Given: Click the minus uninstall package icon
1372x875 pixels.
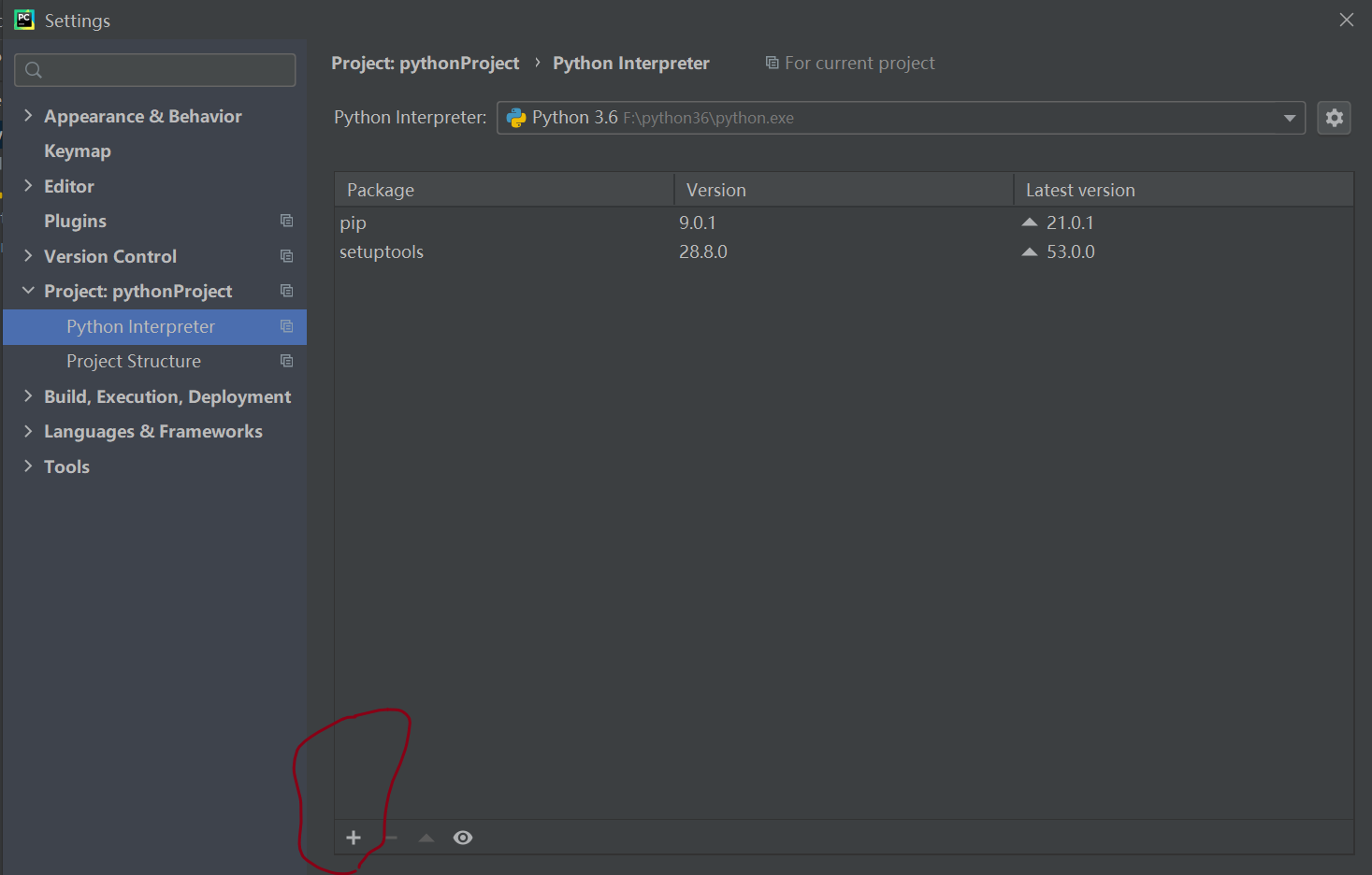Looking at the screenshot, I should coord(391,838).
